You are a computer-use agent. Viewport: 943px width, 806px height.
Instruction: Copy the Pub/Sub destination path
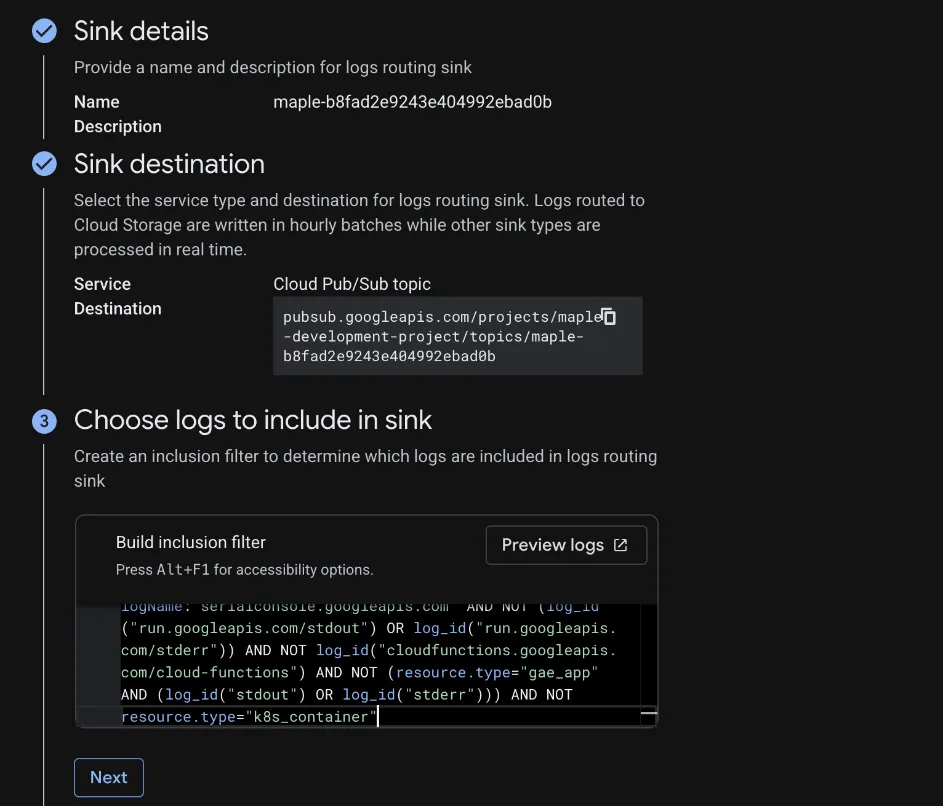[609, 316]
